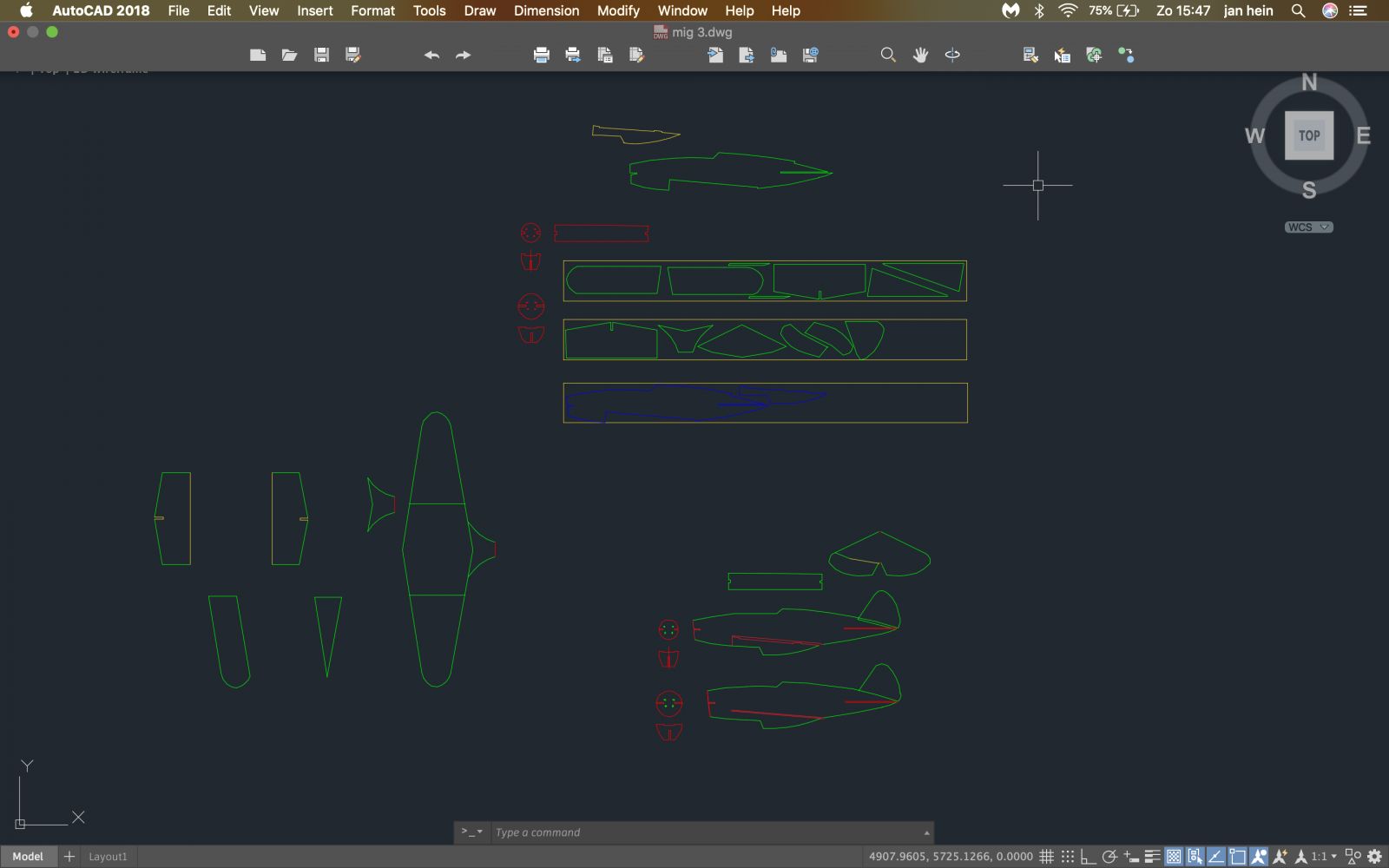Click the Export file icon
Image resolution: width=1389 pixels, height=868 pixels.
[747, 55]
